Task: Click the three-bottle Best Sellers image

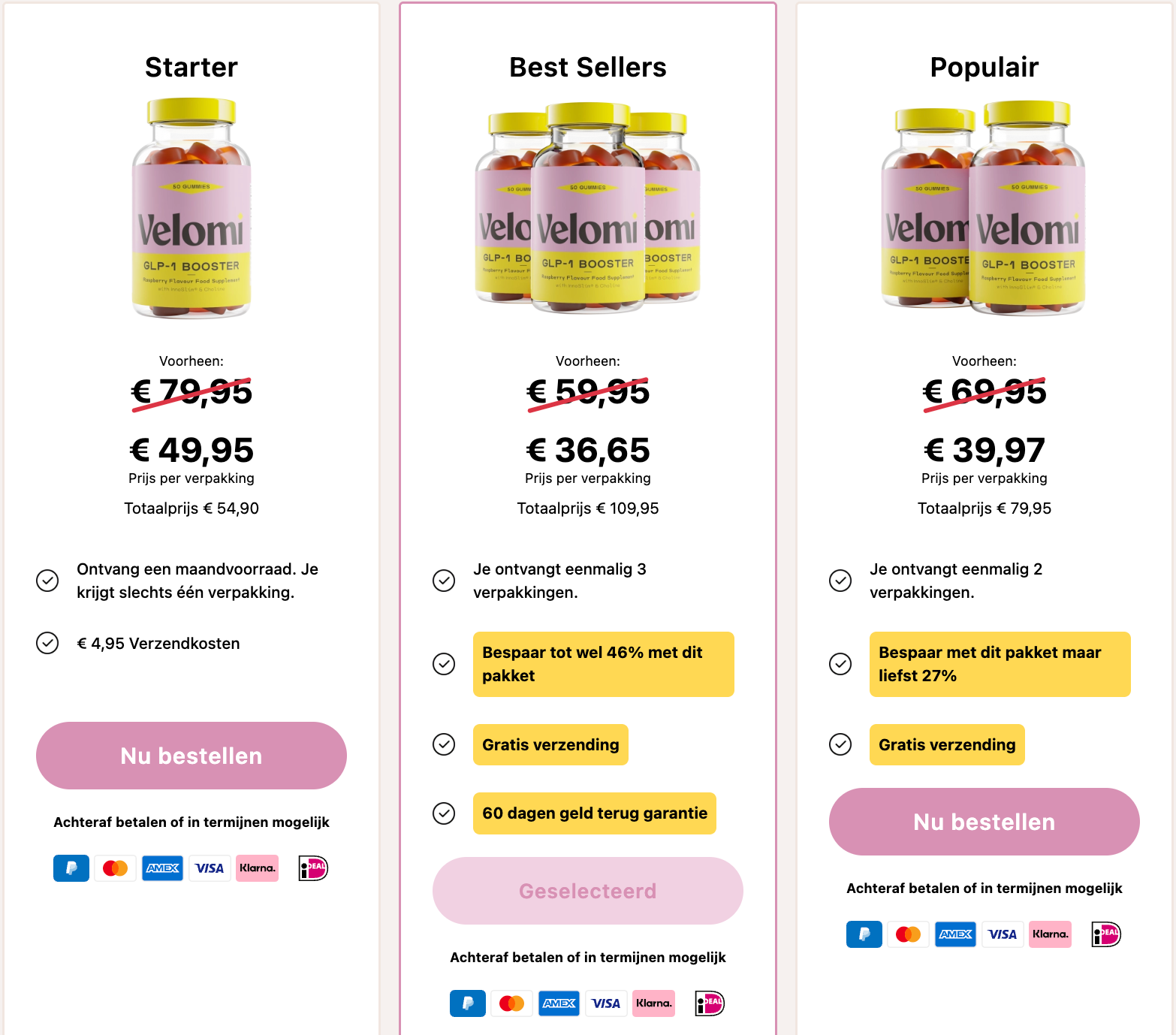Action: click(x=587, y=209)
